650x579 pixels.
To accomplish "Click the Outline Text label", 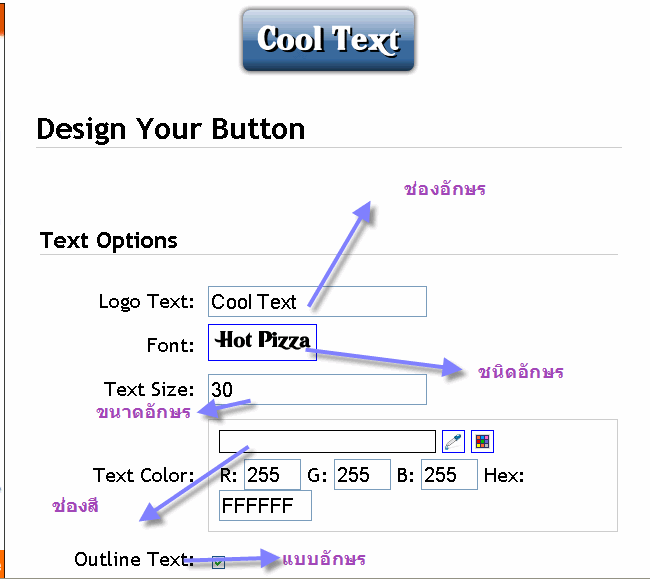I will pyautogui.click(x=134, y=560).
